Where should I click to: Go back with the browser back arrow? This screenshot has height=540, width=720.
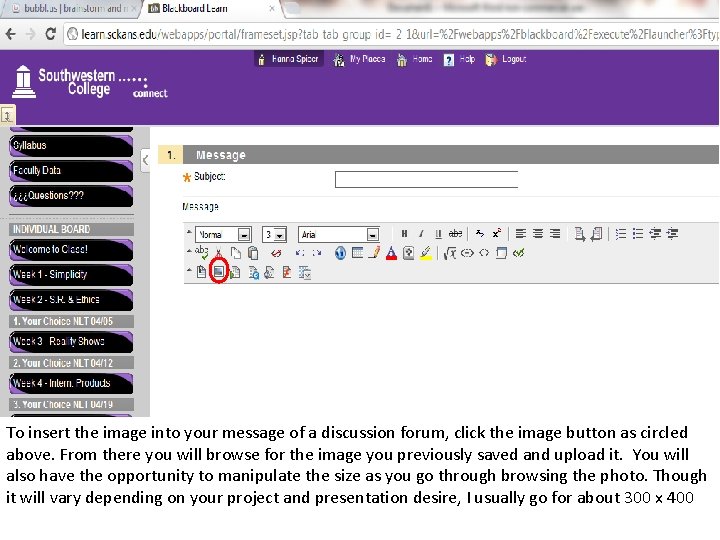11,34
